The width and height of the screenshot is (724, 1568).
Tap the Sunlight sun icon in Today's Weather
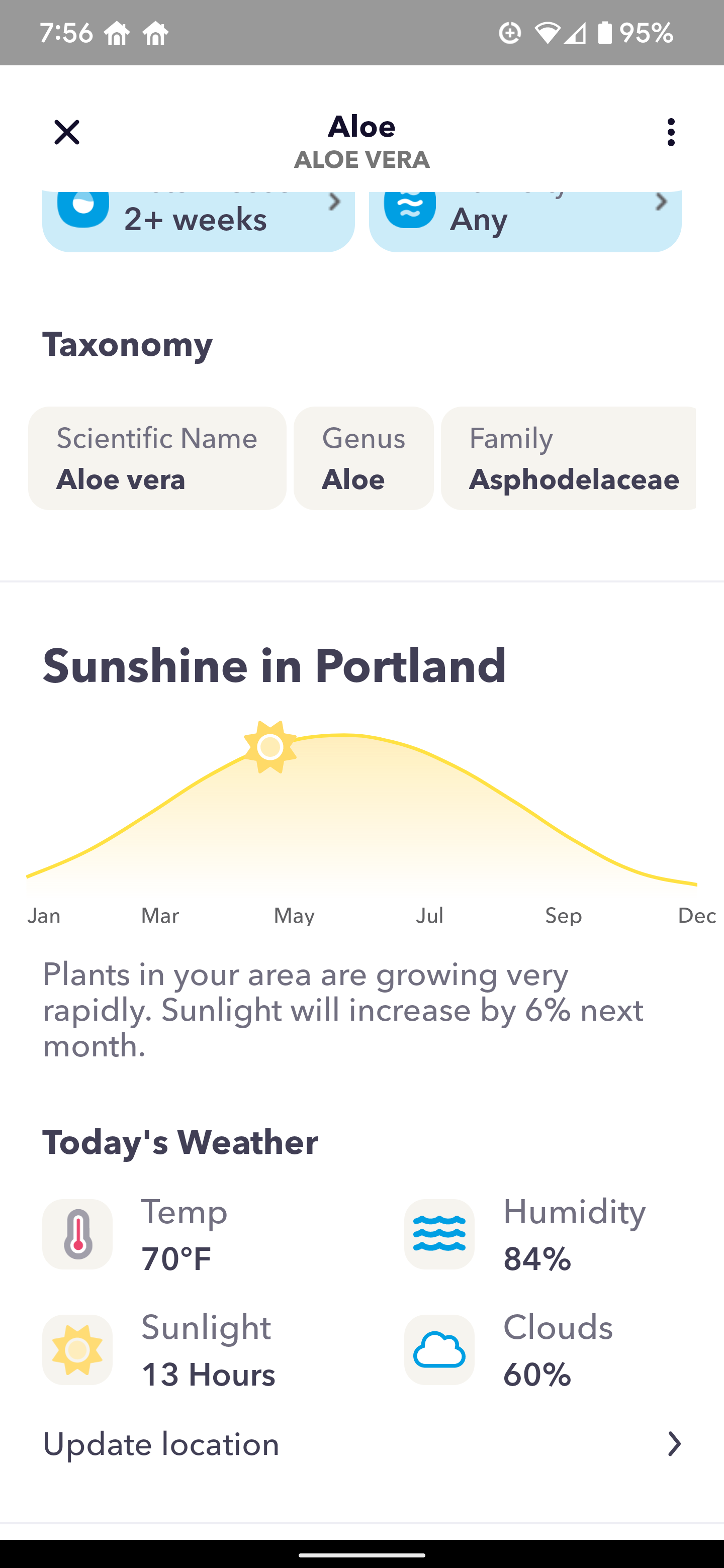pos(77,1349)
